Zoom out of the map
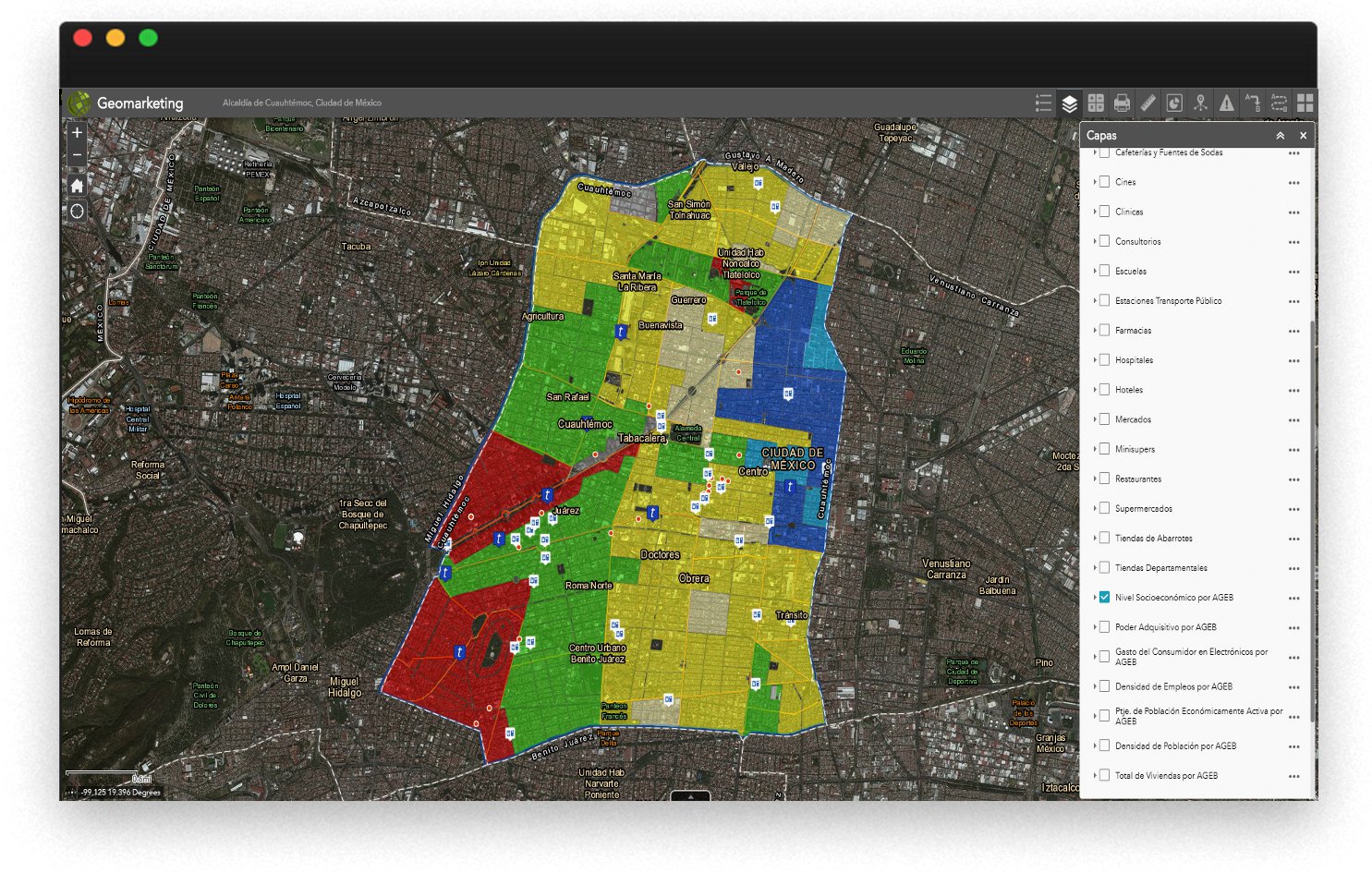 78,155
